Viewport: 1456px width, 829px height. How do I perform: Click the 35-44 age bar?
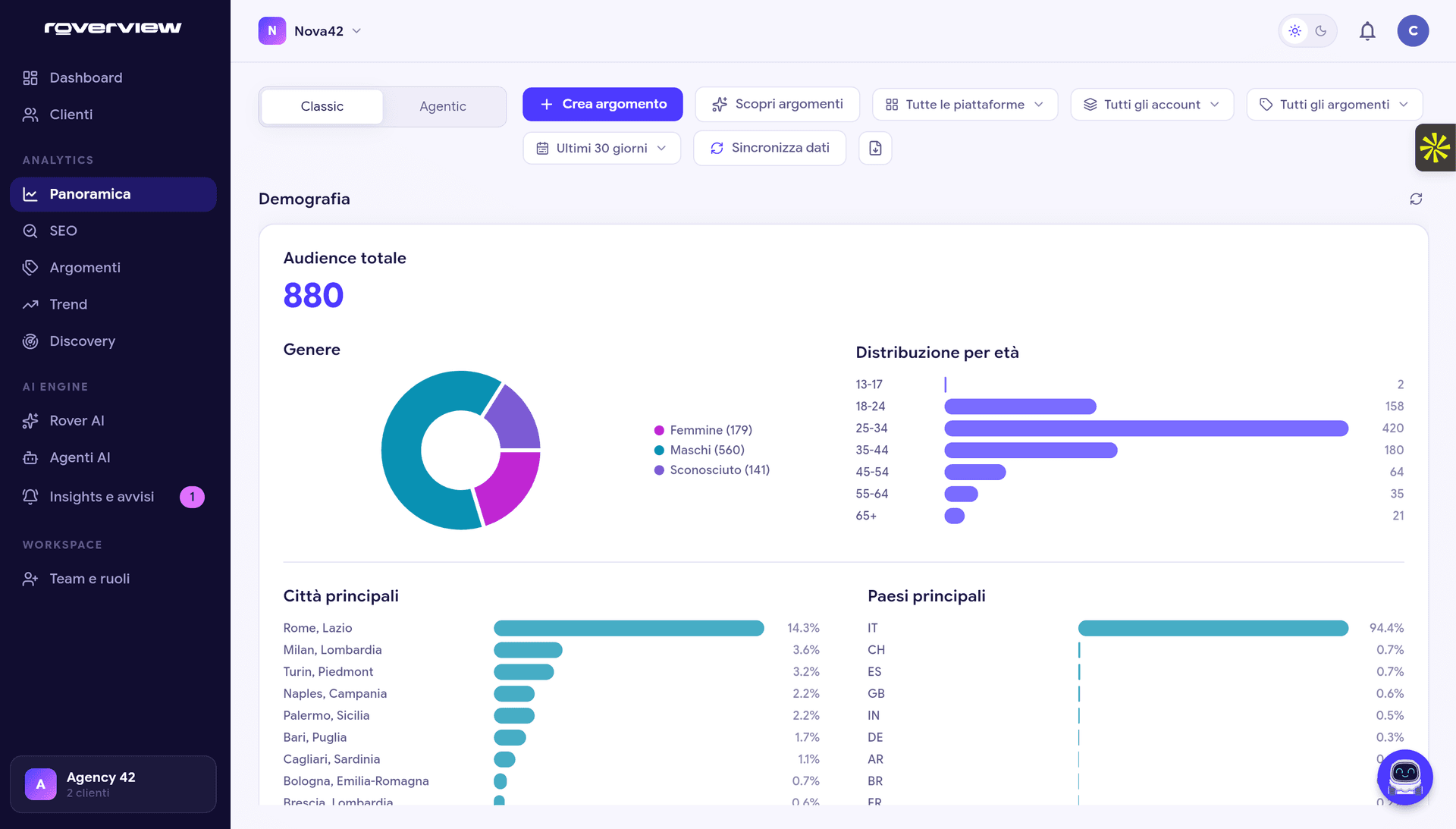click(1031, 451)
